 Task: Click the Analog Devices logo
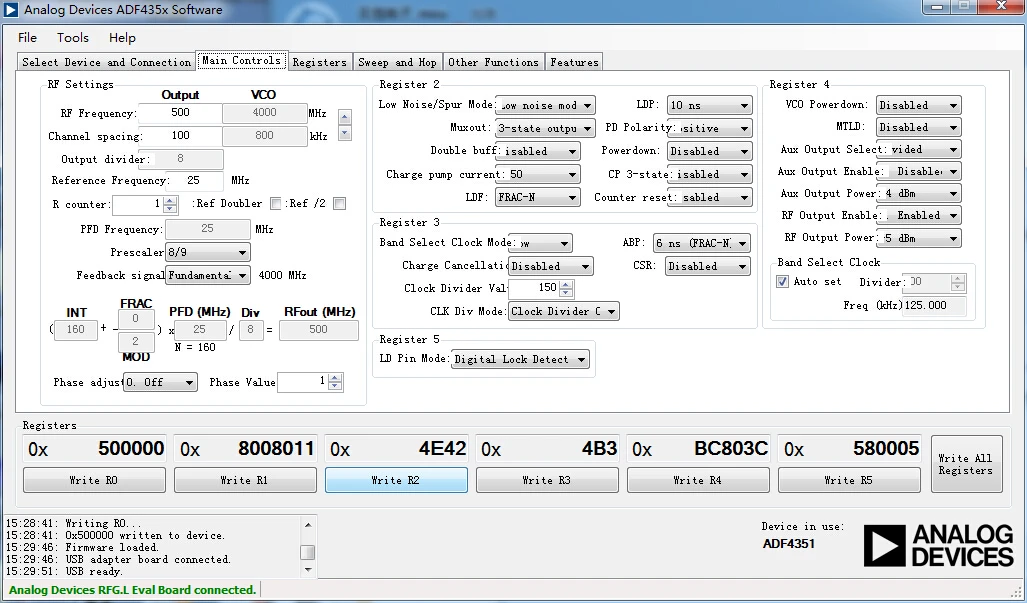[938, 545]
